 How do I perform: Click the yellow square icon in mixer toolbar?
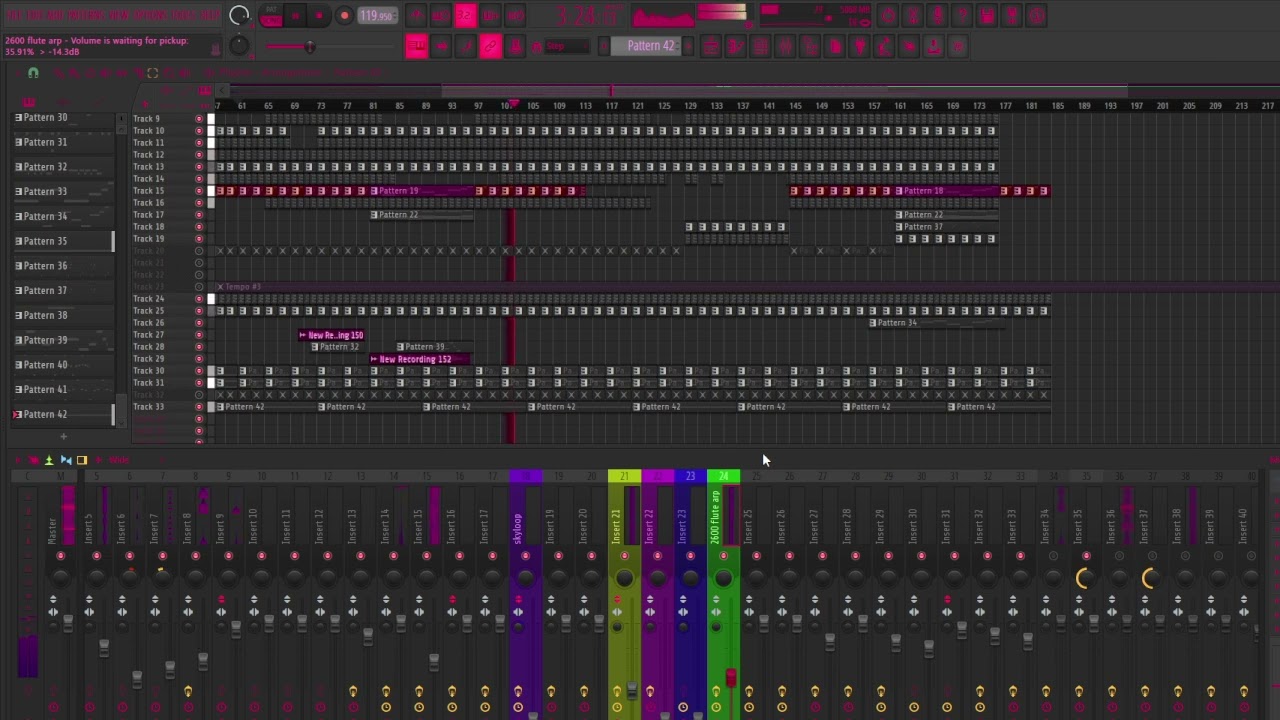click(x=82, y=460)
